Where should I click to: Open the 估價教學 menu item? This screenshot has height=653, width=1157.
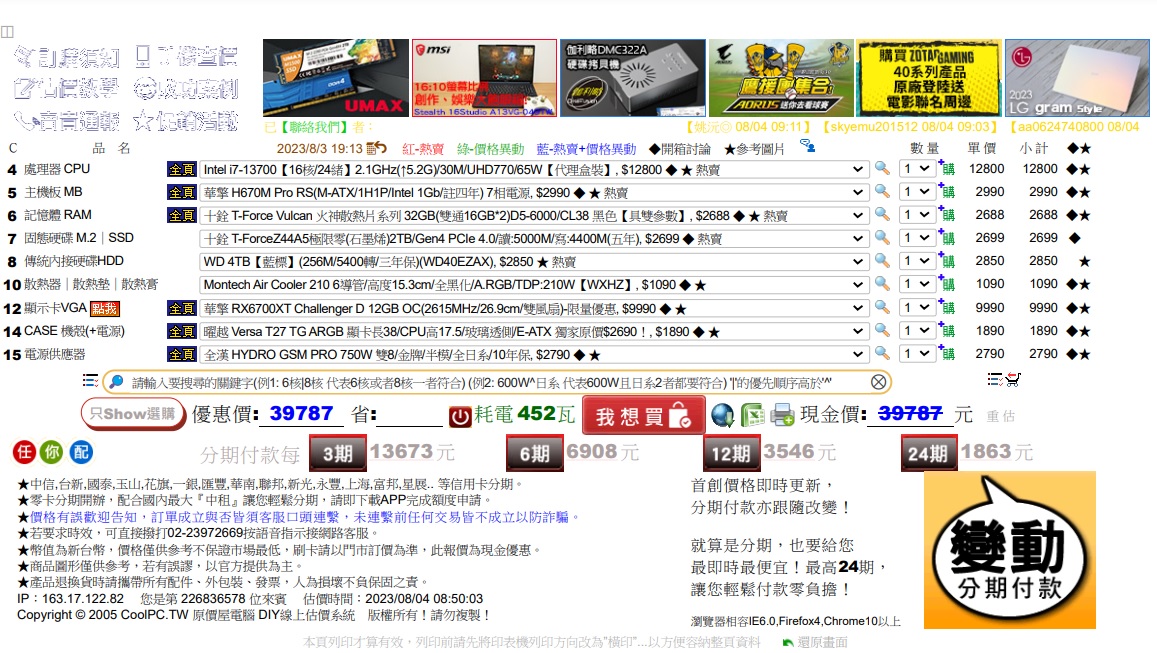point(66,89)
